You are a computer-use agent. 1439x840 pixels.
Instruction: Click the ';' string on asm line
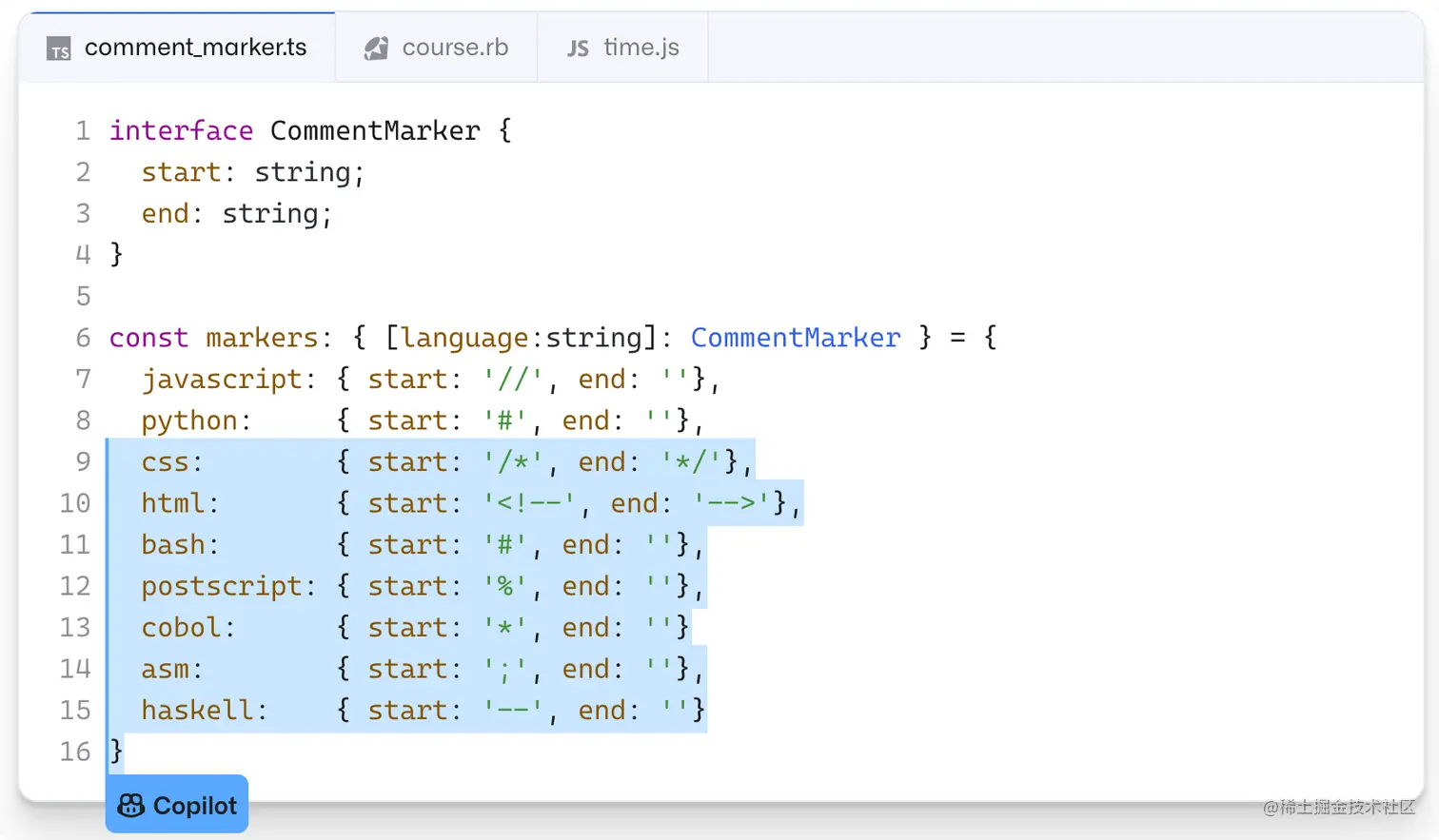(x=505, y=670)
